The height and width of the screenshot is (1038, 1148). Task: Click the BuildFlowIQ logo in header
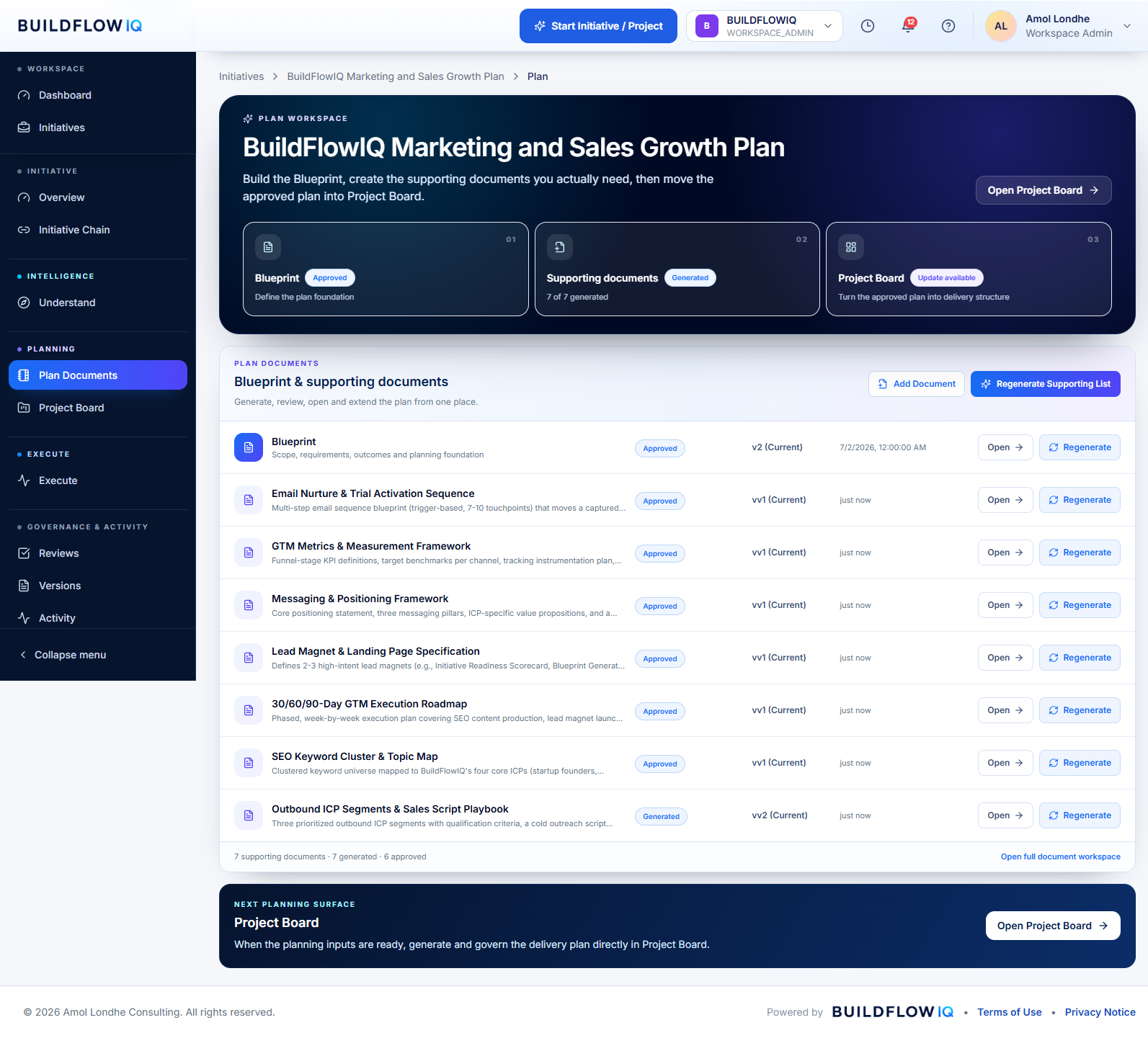tap(80, 26)
